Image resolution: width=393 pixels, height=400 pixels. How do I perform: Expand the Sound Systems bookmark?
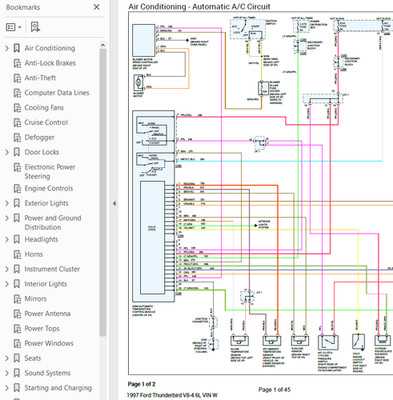(x=7, y=373)
